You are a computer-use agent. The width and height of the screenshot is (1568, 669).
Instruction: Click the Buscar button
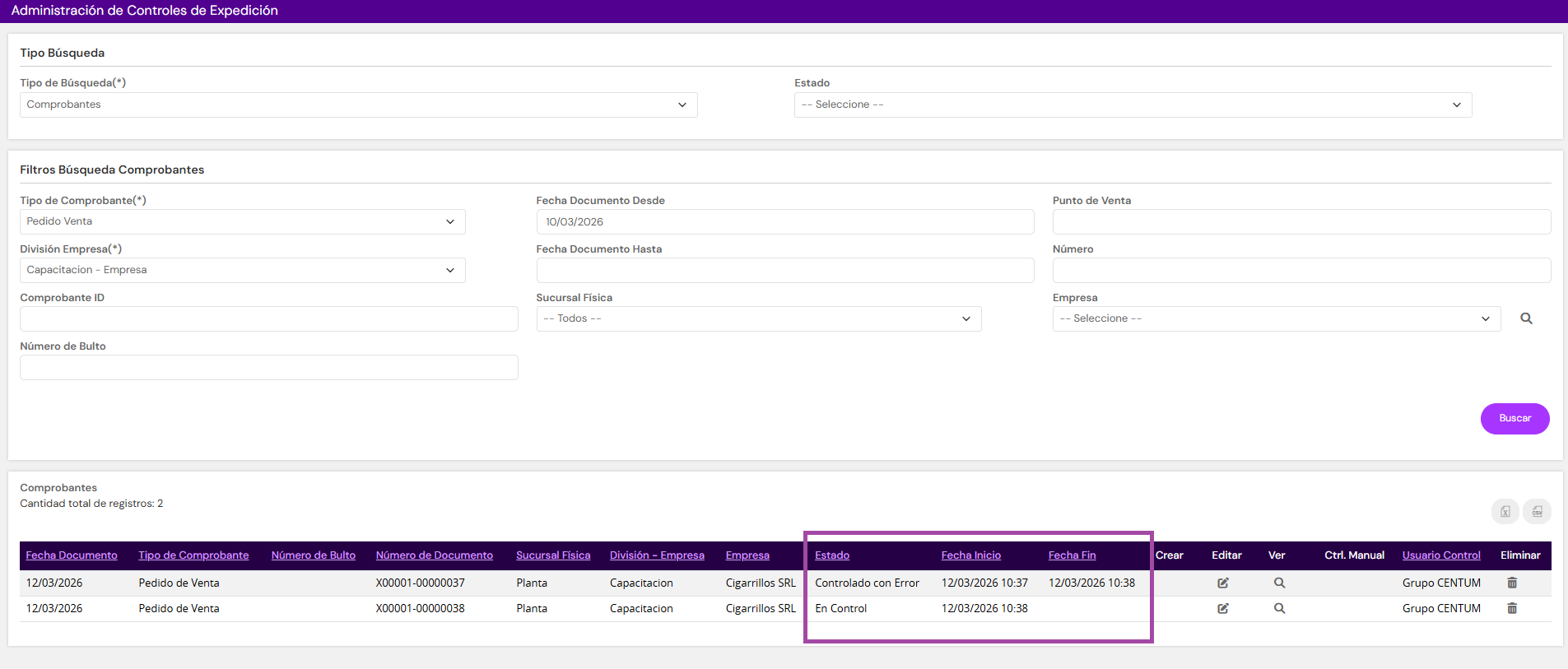coord(1514,418)
